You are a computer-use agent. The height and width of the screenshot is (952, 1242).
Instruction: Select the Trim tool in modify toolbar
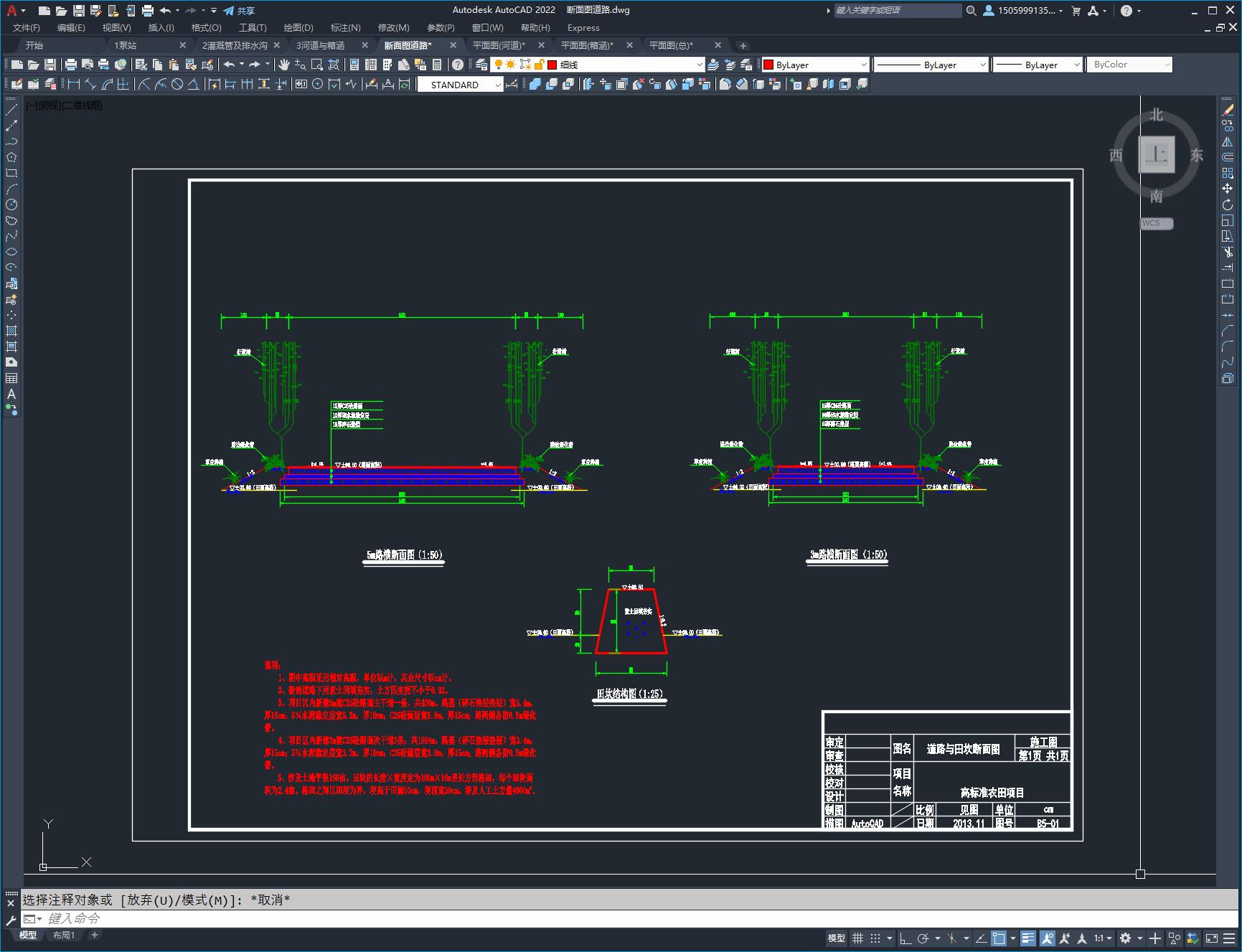click(1228, 252)
